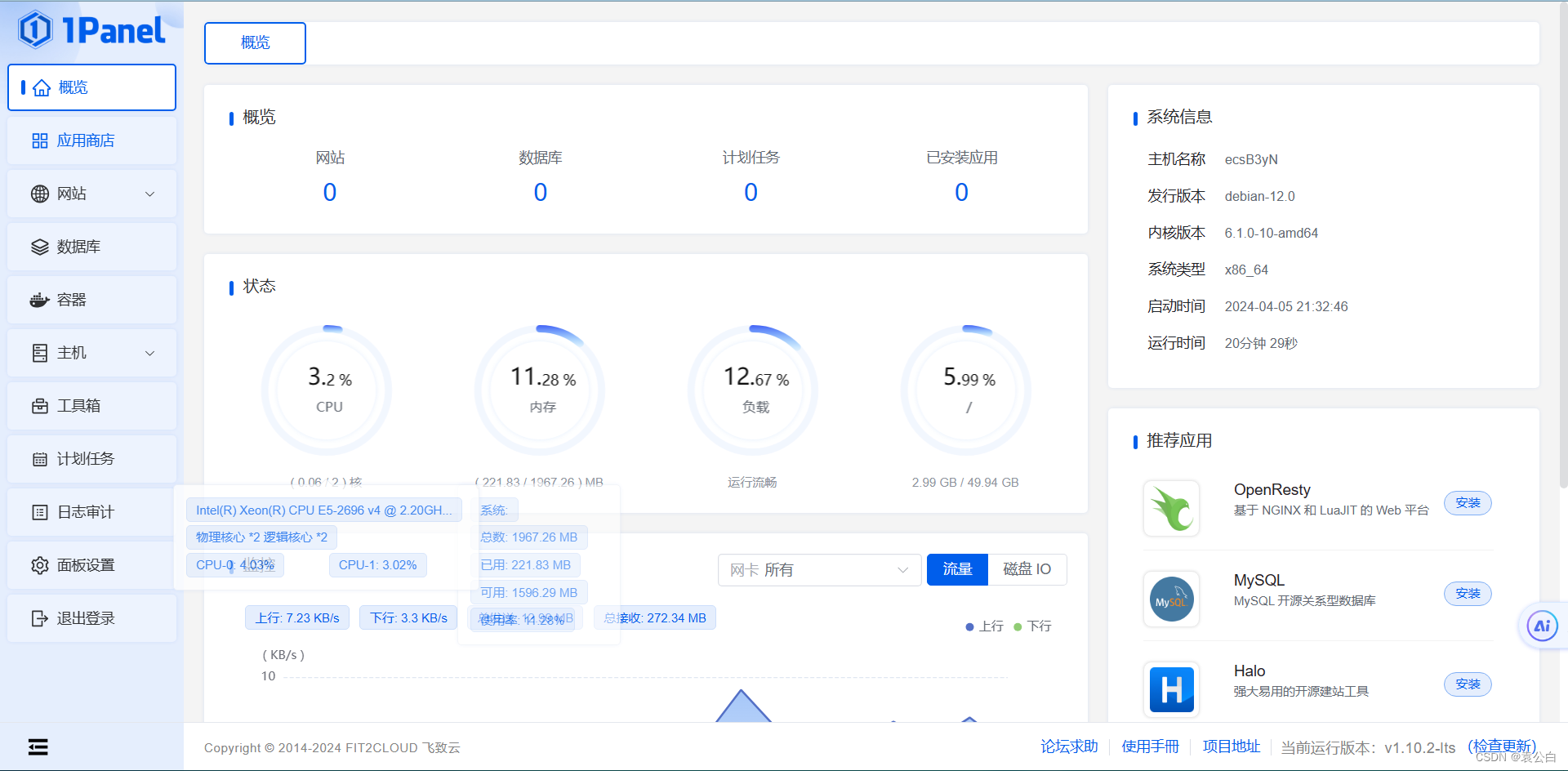Click the CPU usage gauge
This screenshot has height=771, width=1568.
pyautogui.click(x=327, y=390)
